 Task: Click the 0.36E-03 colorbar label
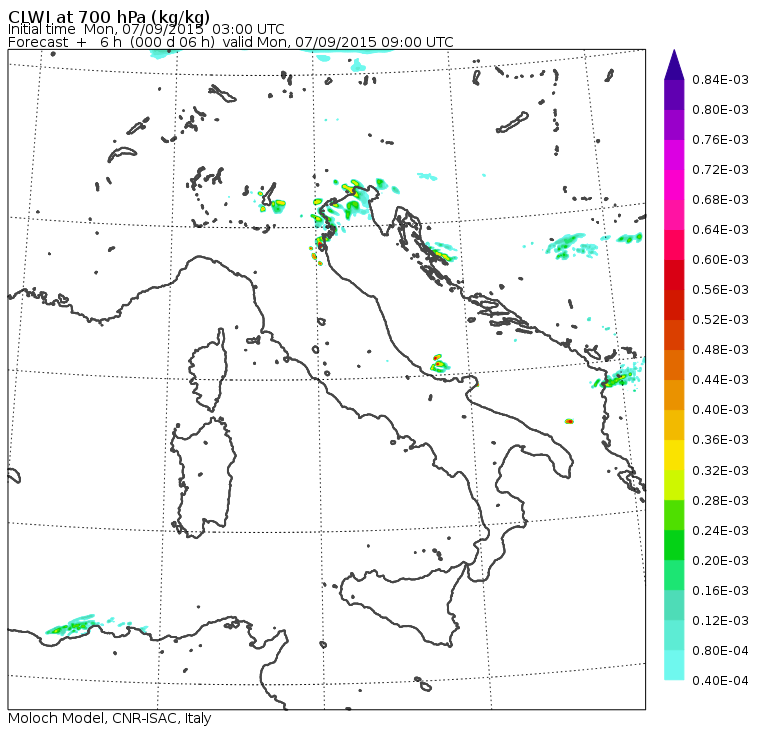click(720, 440)
